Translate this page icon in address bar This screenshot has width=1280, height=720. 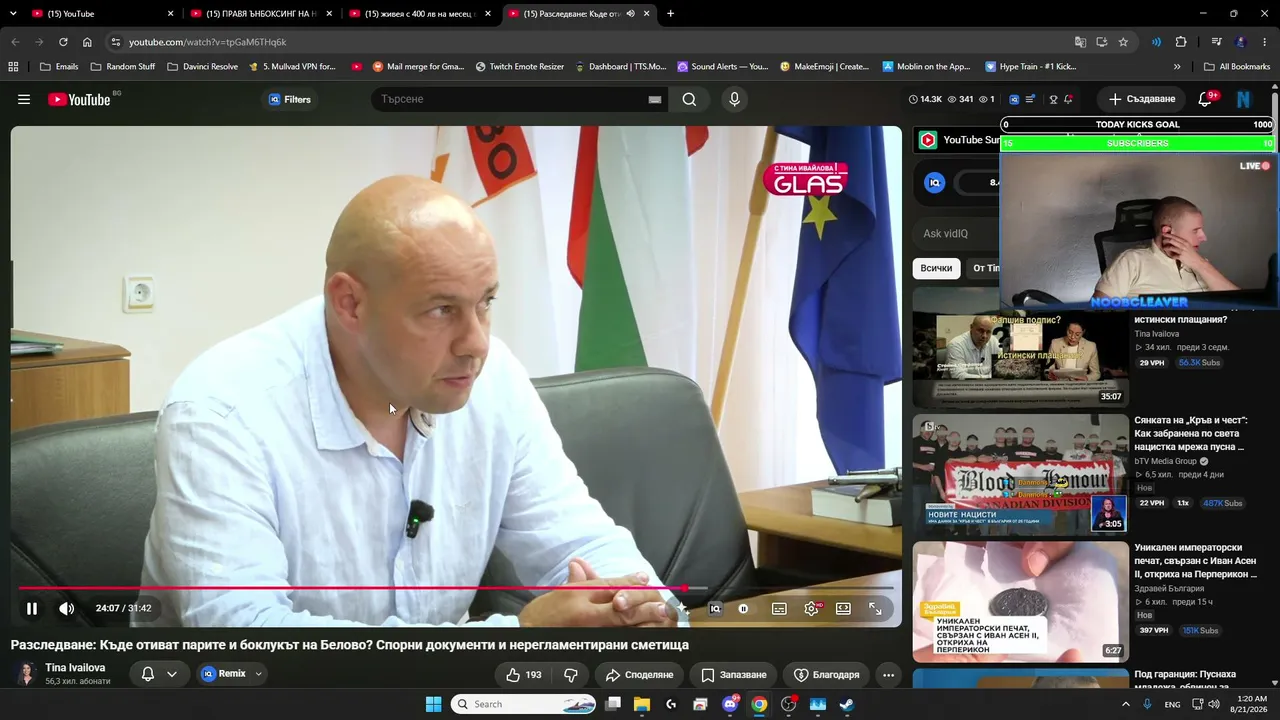[1080, 42]
